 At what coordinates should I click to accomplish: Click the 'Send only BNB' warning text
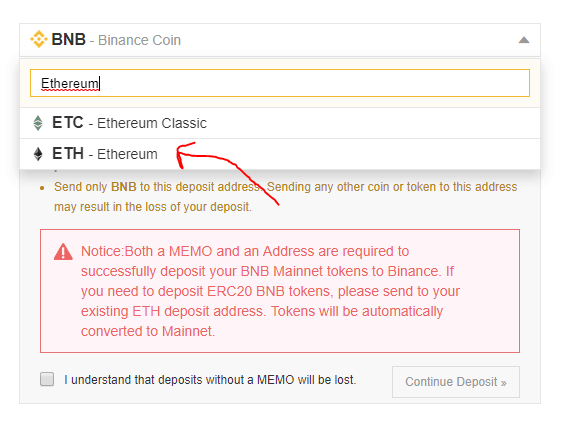coord(285,197)
